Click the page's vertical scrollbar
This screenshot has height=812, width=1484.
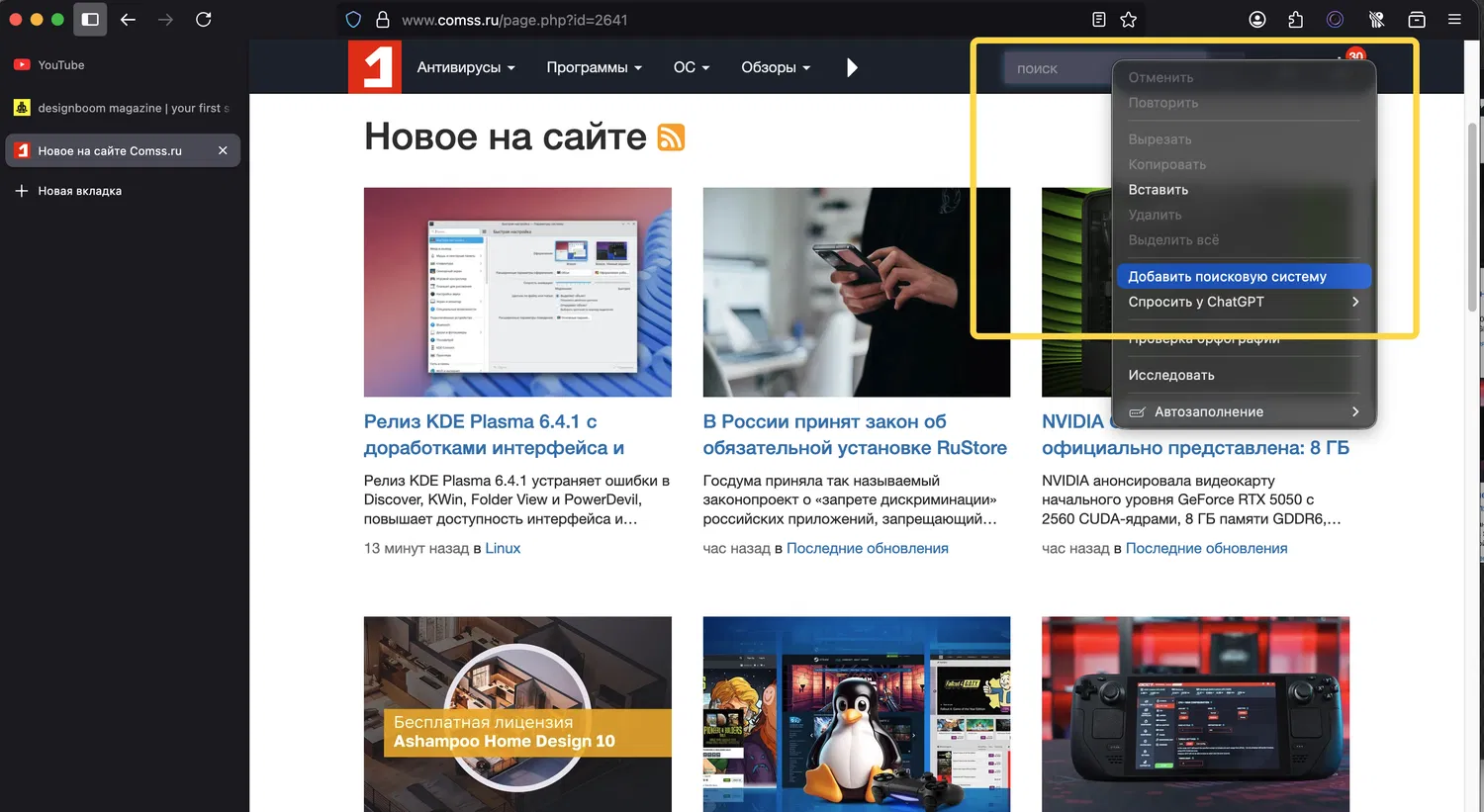point(1472,218)
